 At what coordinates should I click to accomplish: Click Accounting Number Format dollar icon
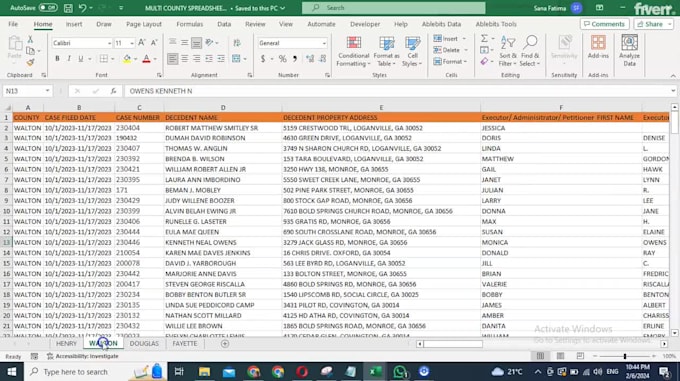tap(263, 59)
